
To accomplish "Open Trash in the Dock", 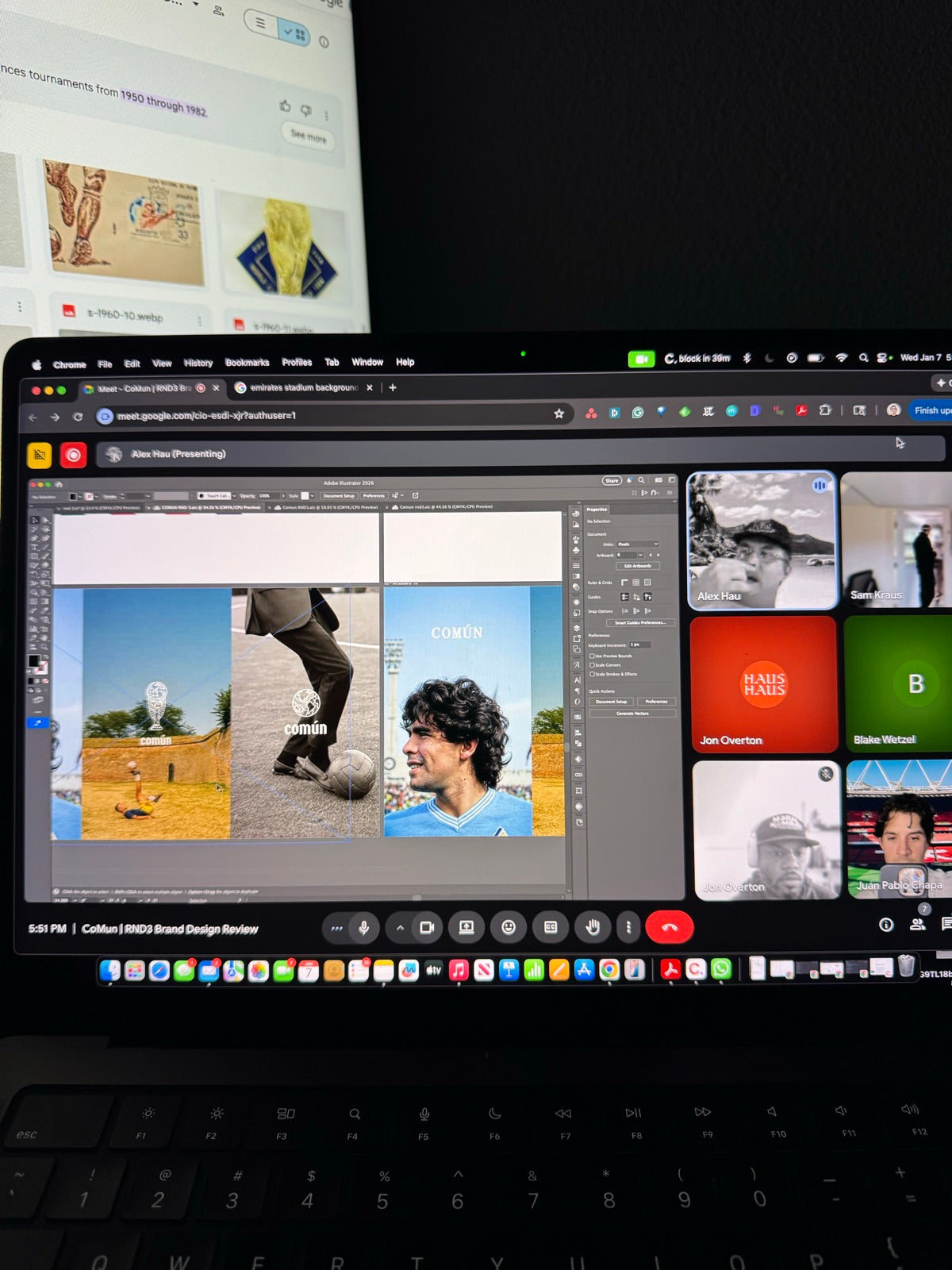I will pyautogui.click(x=906, y=966).
